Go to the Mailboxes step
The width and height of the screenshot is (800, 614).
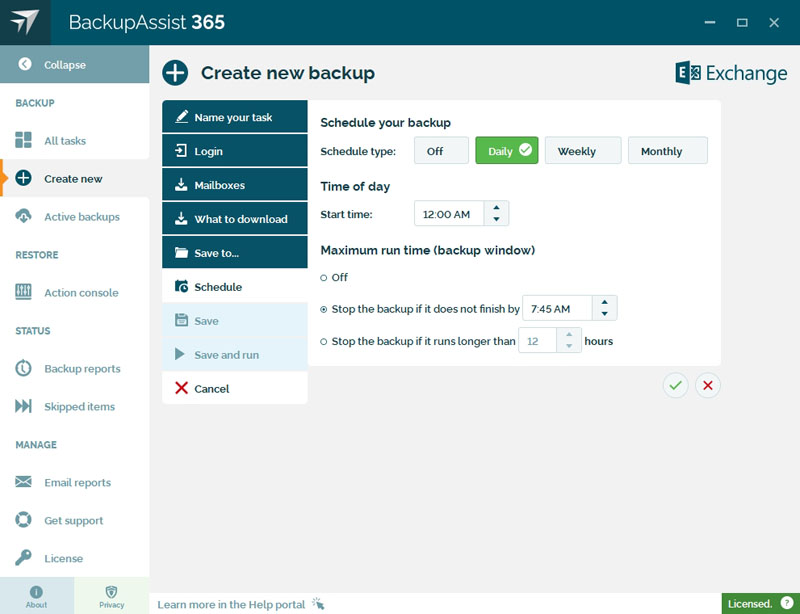[235, 184]
